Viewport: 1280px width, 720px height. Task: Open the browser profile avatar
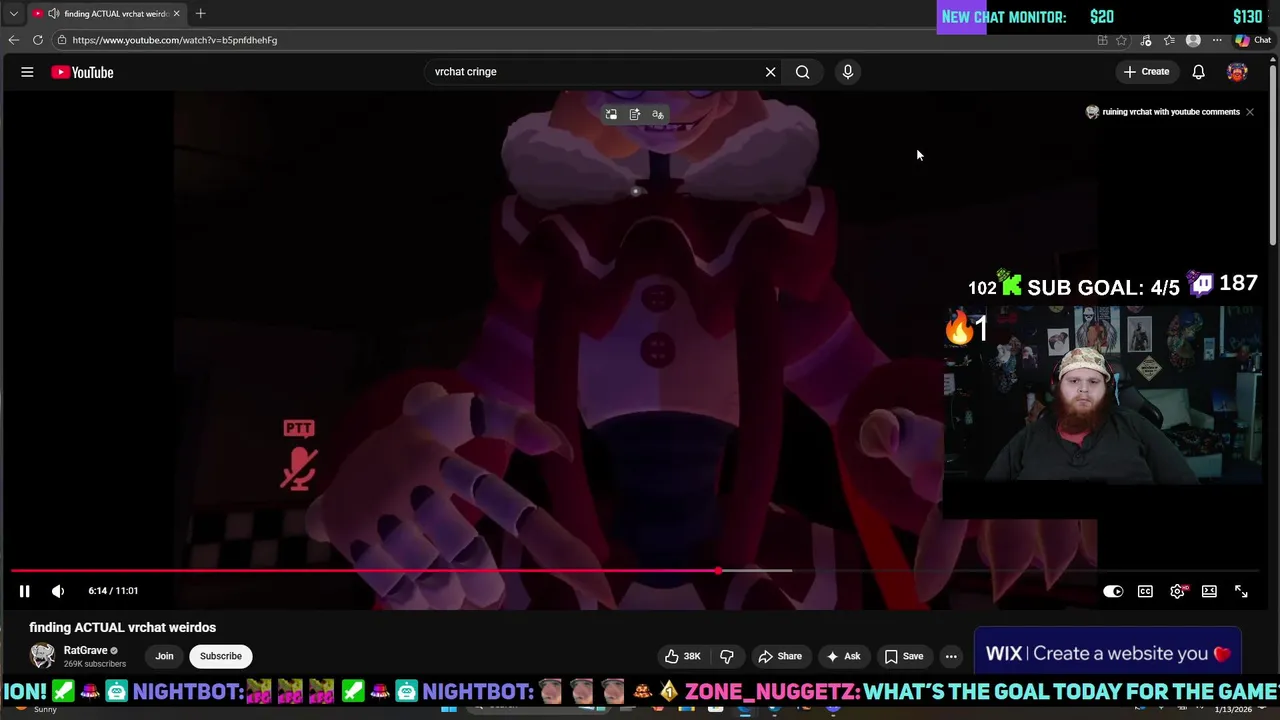click(x=1193, y=40)
